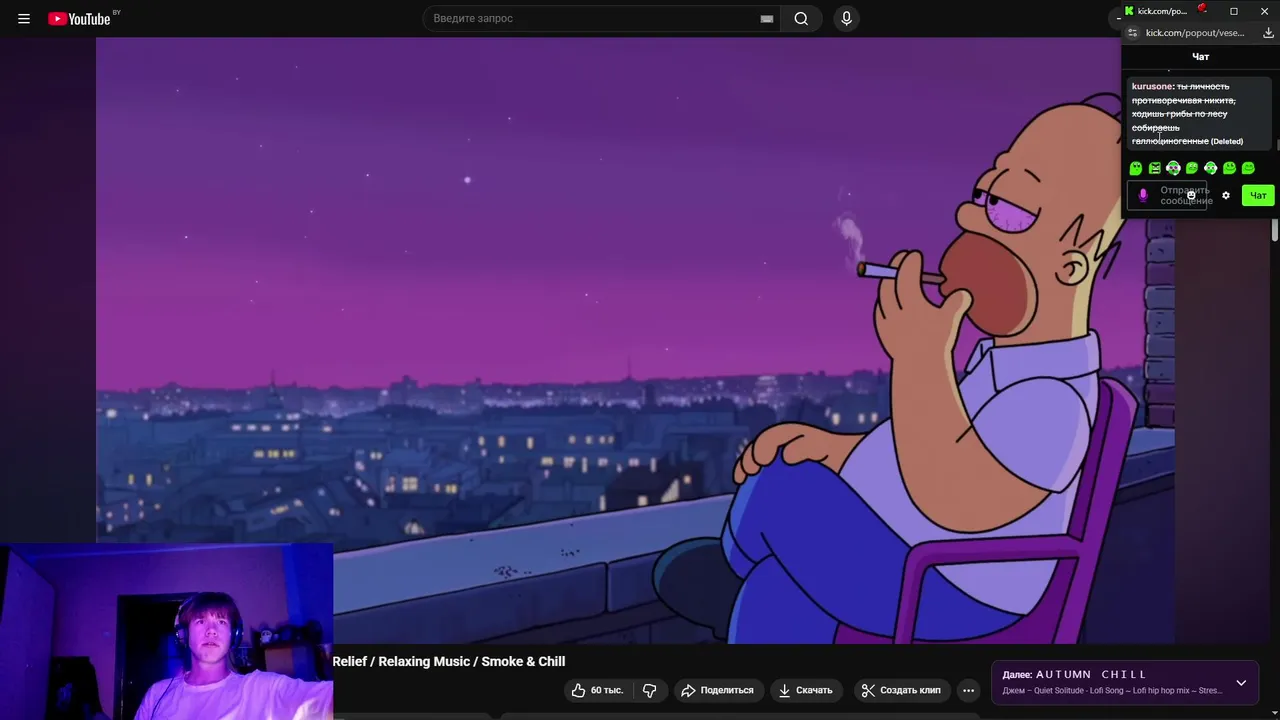Pick the fifth emote with headset
Viewport: 1280px width, 720px height.
(x=1211, y=168)
